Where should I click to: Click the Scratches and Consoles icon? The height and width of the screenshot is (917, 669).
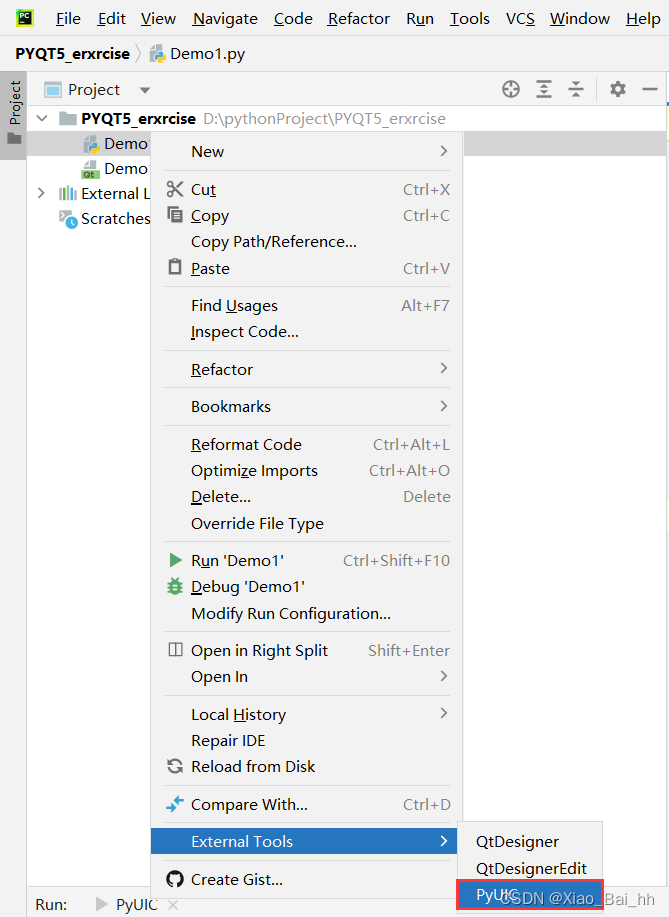(x=68, y=219)
